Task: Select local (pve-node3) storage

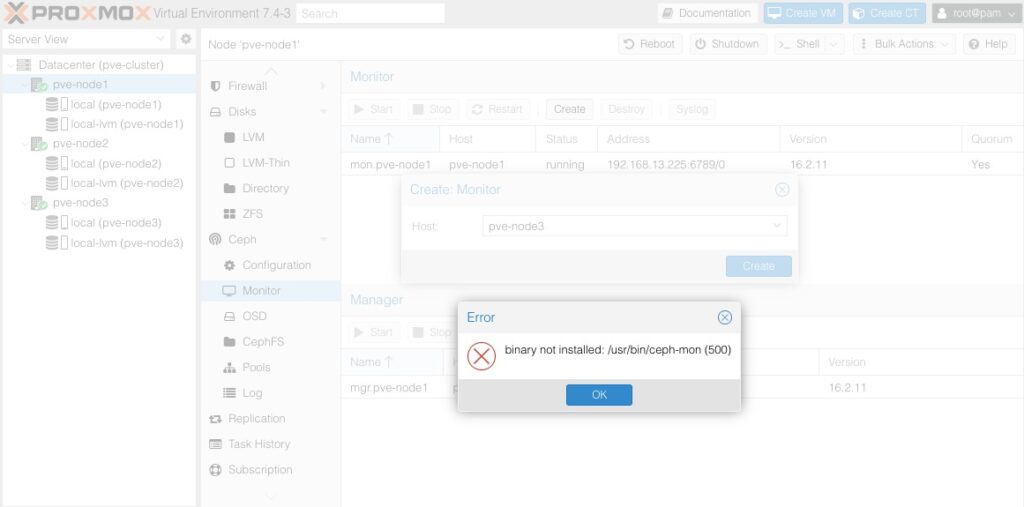Action: coord(116,223)
